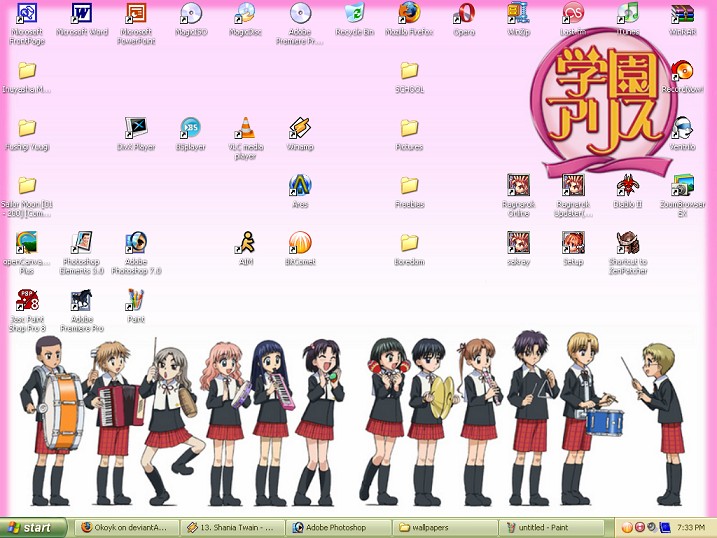Select the Freebies folder
Viewport: 717px width, 538px height.
point(409,186)
